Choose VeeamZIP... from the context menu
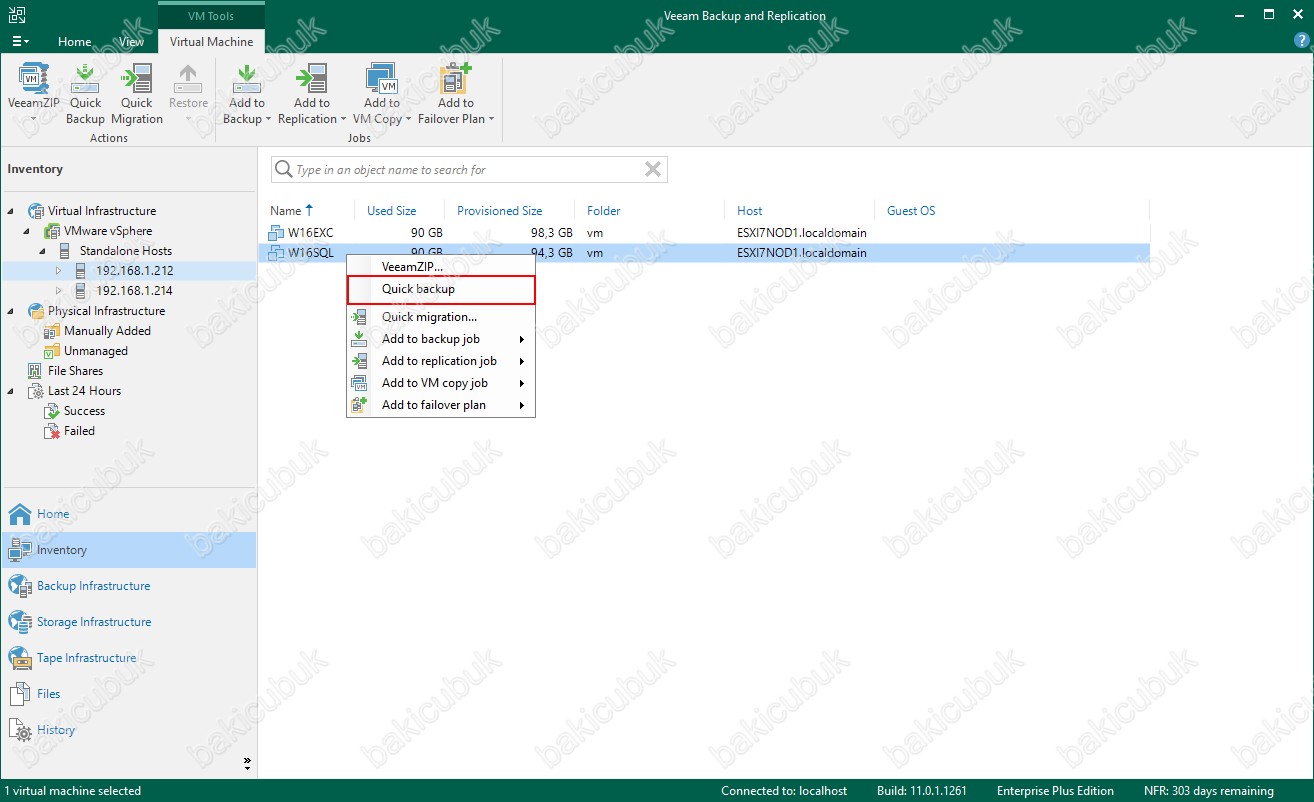 click(441, 267)
